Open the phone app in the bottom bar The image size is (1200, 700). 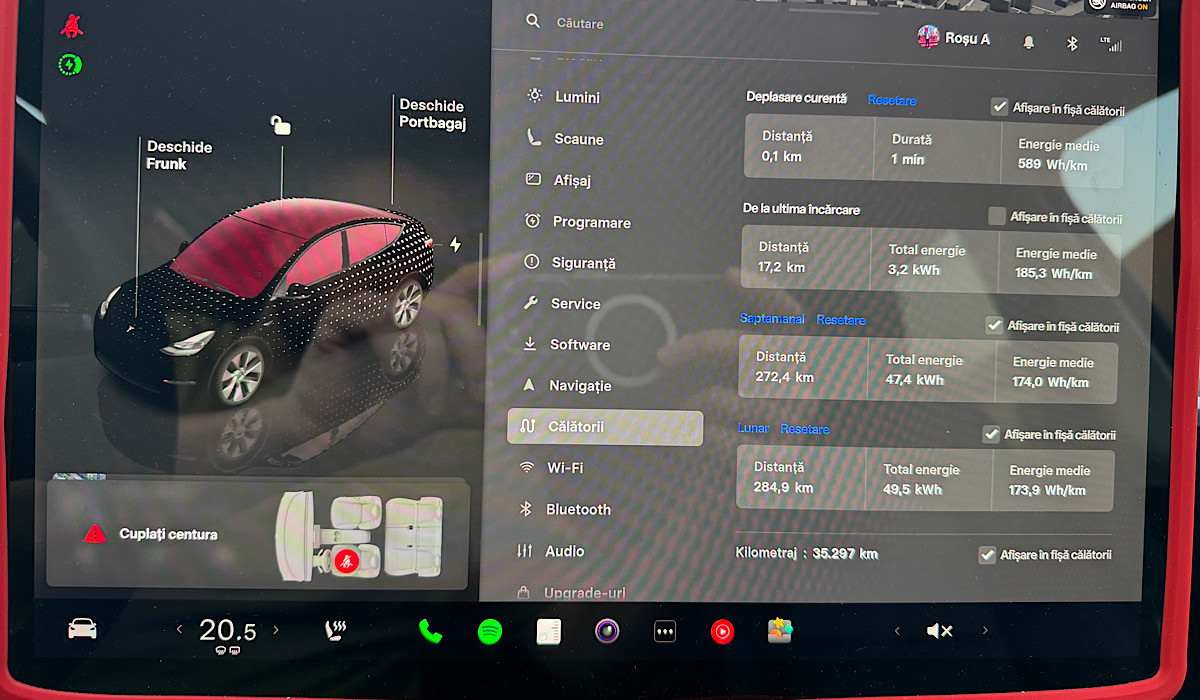tap(430, 631)
